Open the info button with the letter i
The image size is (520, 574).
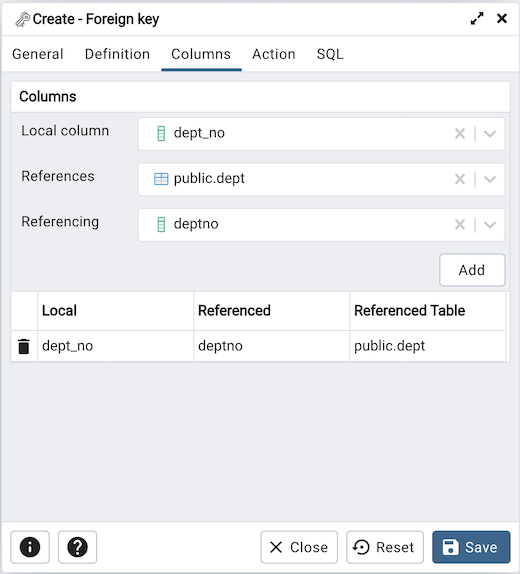pos(30,547)
